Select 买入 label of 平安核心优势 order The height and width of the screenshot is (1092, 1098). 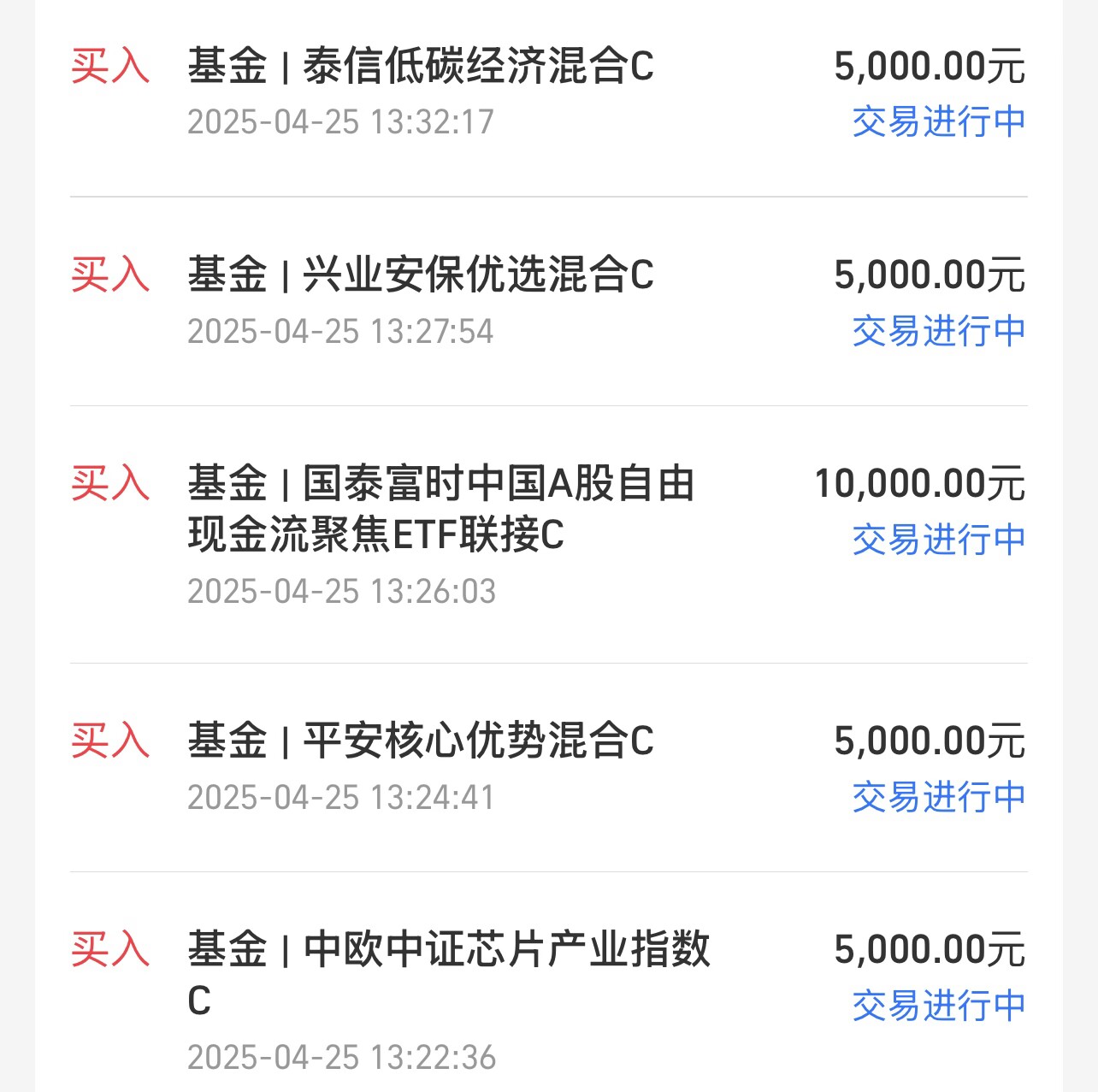tap(110, 741)
